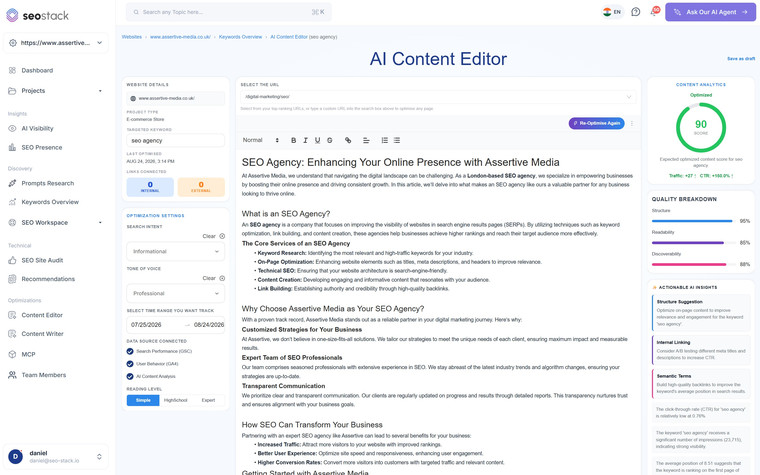Viewport: 760px width, 475px height.
Task: Open Team Members icon
Action: pos(12,375)
